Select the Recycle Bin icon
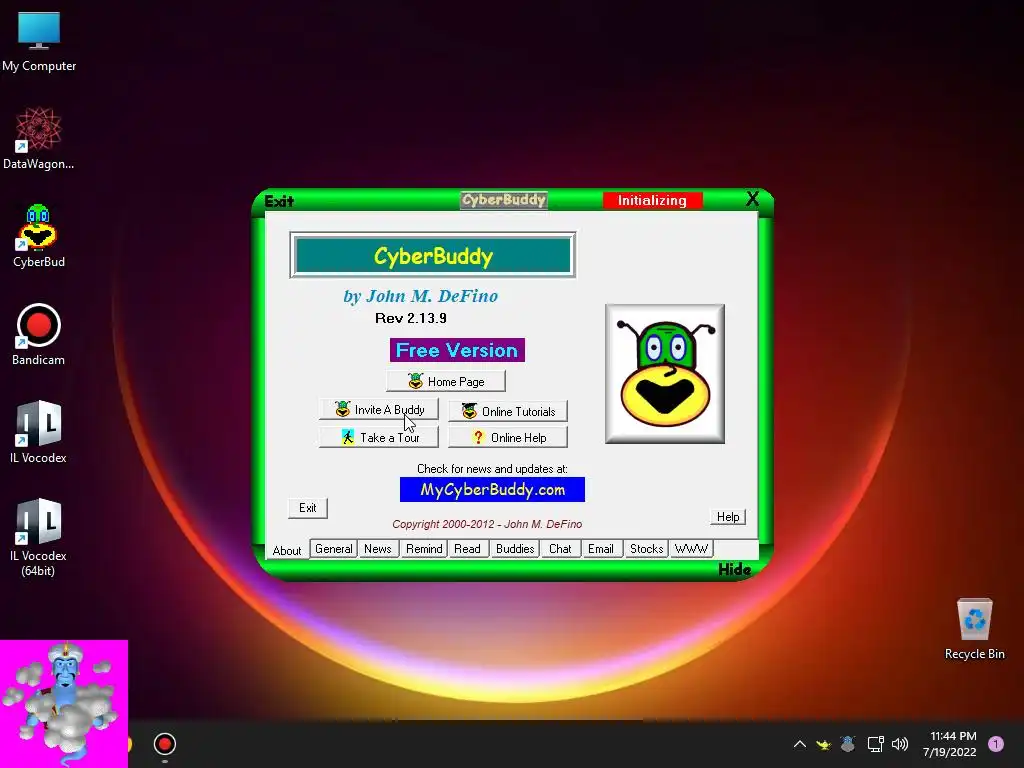 click(x=974, y=630)
